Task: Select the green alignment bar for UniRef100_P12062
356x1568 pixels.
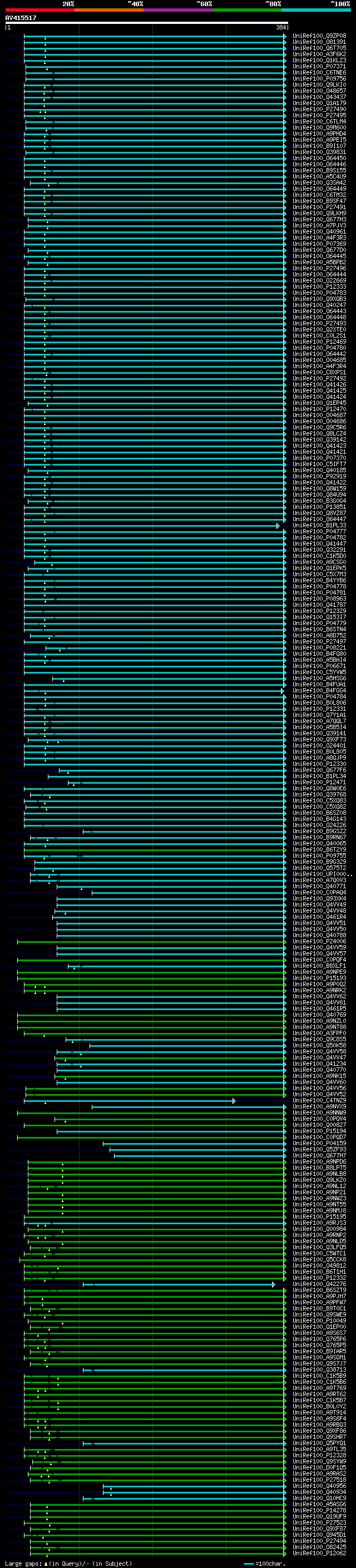Action: click(x=157, y=1553)
